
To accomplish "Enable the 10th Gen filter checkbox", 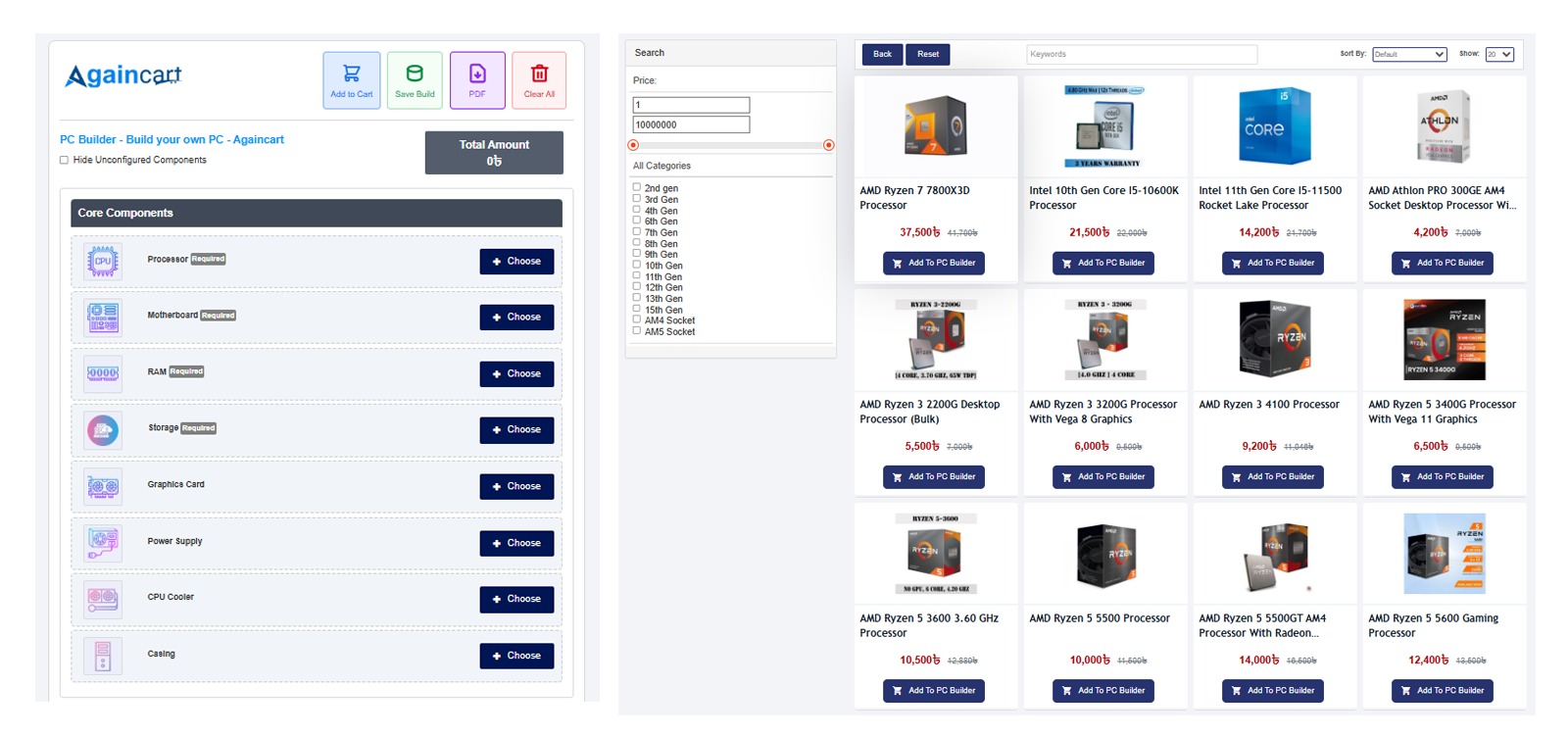I will [x=636, y=264].
